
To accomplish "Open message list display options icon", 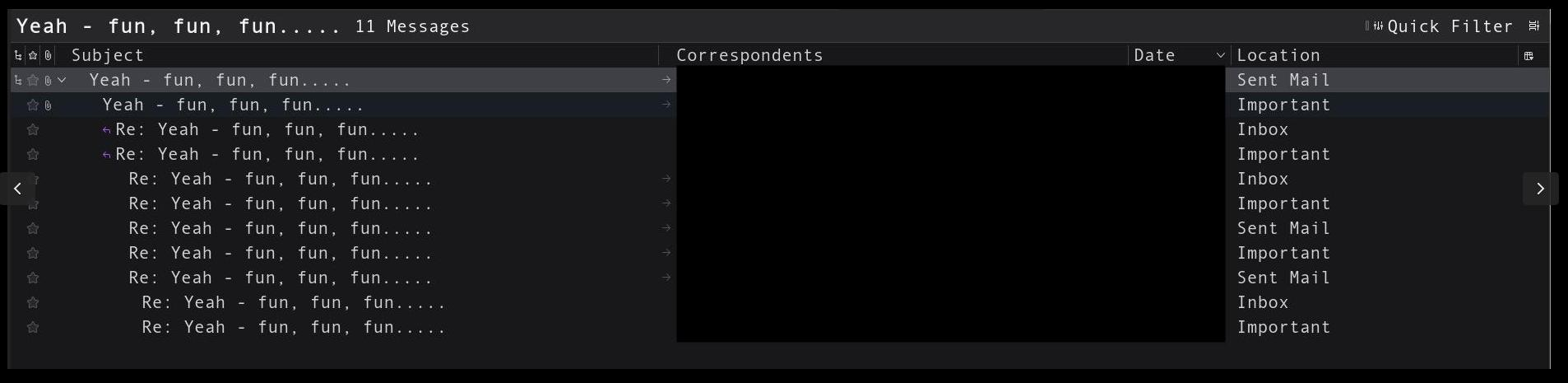I will pyautogui.click(x=1534, y=26).
